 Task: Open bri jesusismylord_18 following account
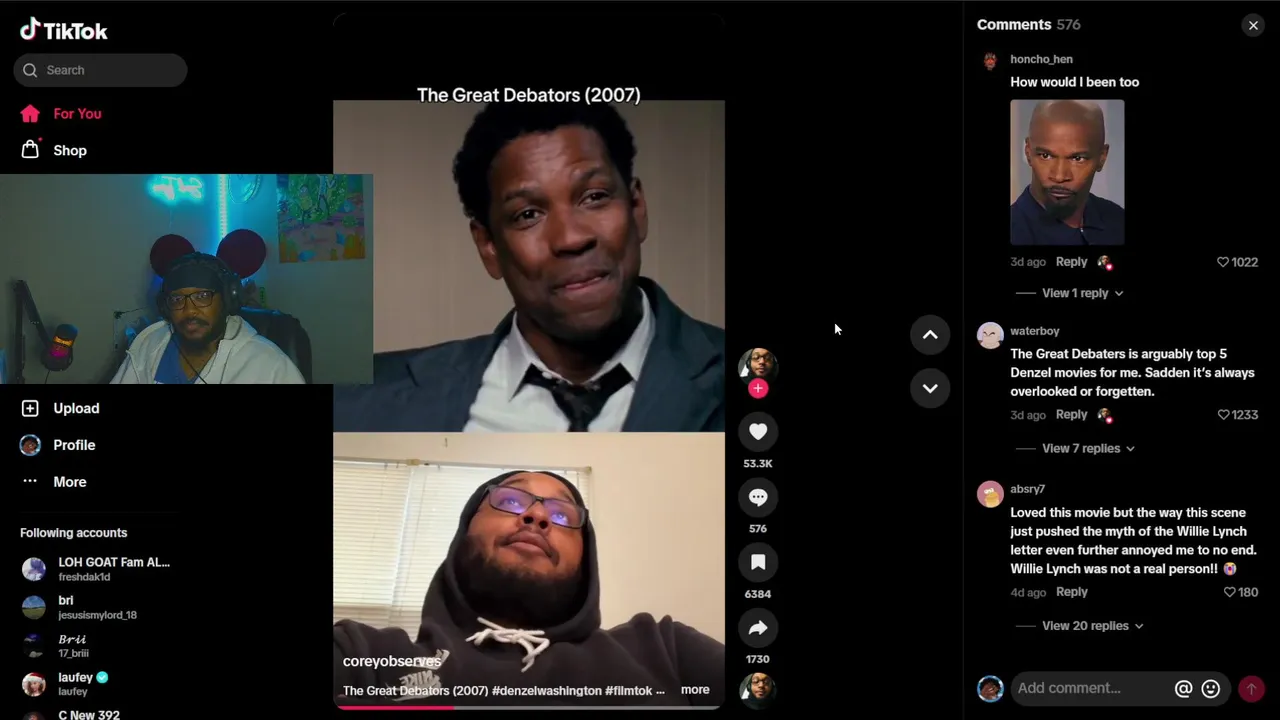(x=97, y=607)
